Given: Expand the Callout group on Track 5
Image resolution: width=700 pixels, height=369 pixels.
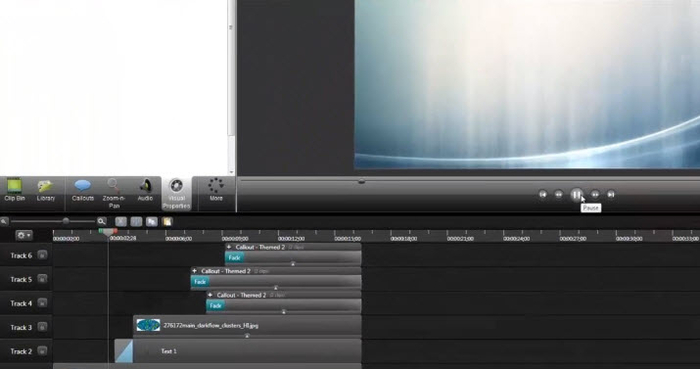Looking at the screenshot, I should (194, 271).
